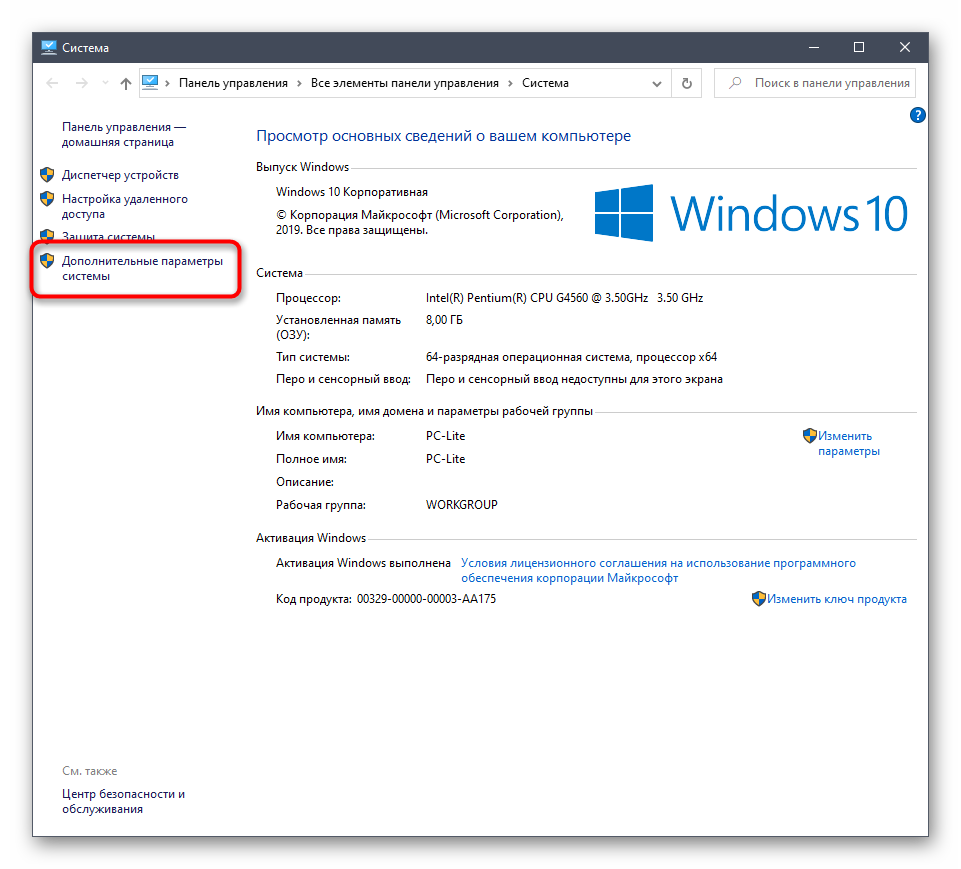Click the back navigation arrow
Image resolution: width=961 pixels, height=869 pixels.
pyautogui.click(x=53, y=84)
